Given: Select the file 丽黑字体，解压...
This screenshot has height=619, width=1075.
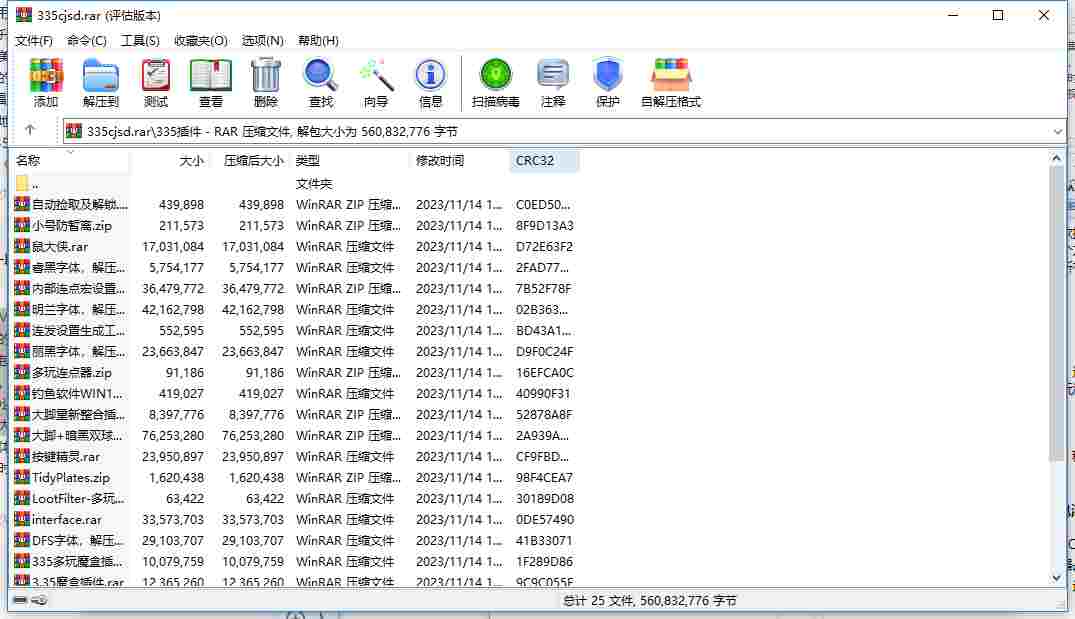Looking at the screenshot, I should [x=78, y=351].
